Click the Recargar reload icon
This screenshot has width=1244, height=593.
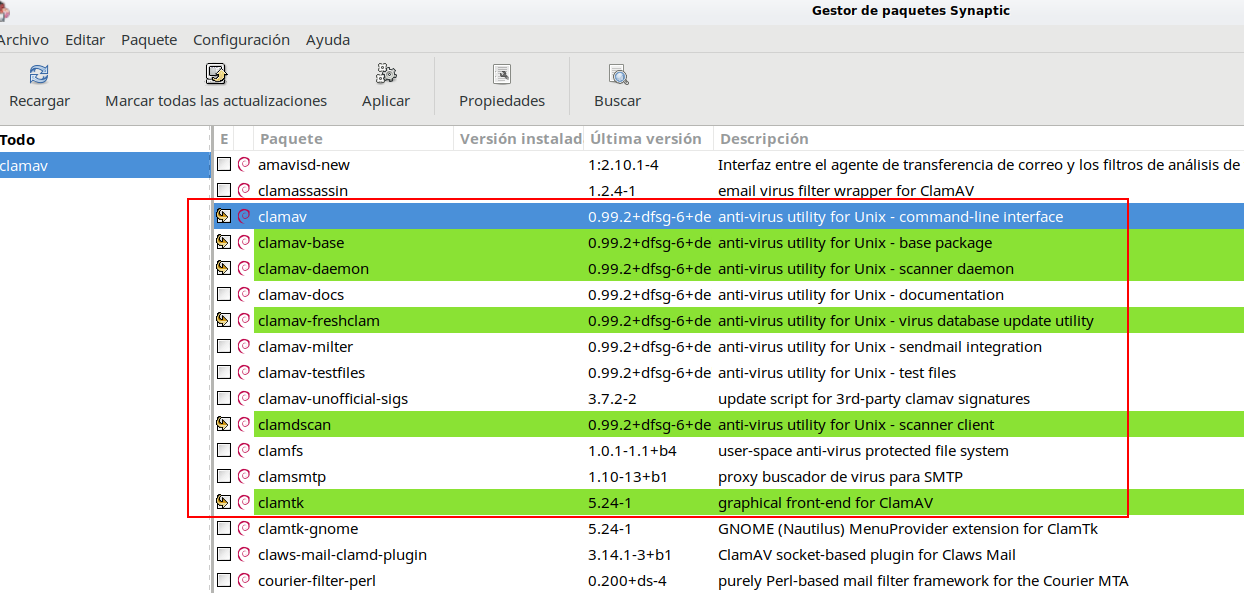click(39, 74)
